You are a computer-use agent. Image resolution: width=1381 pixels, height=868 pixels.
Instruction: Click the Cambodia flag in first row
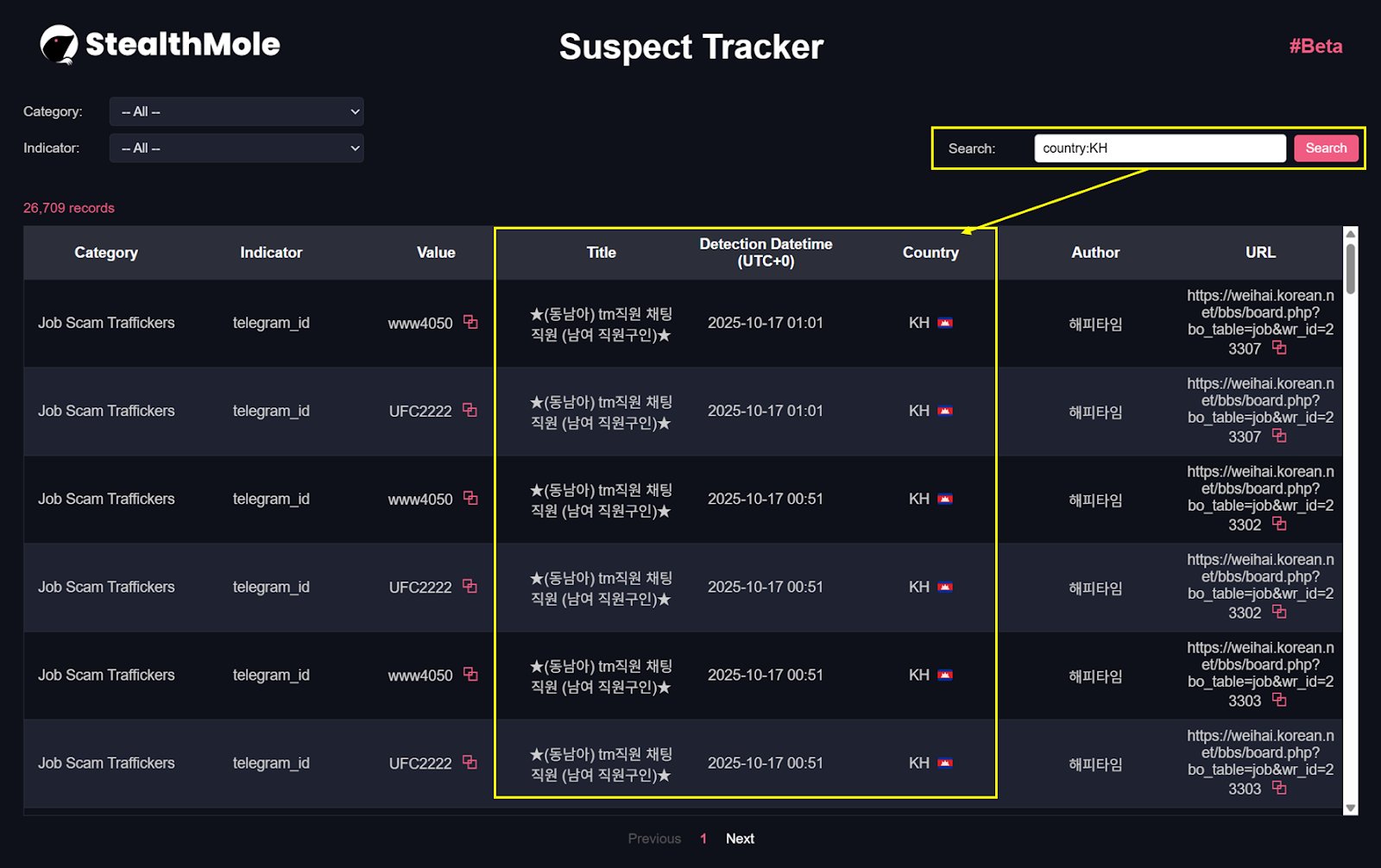(x=945, y=324)
